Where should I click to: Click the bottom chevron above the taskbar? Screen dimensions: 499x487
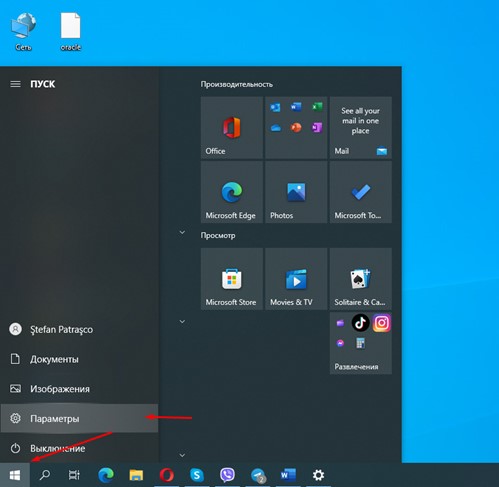click(x=182, y=455)
